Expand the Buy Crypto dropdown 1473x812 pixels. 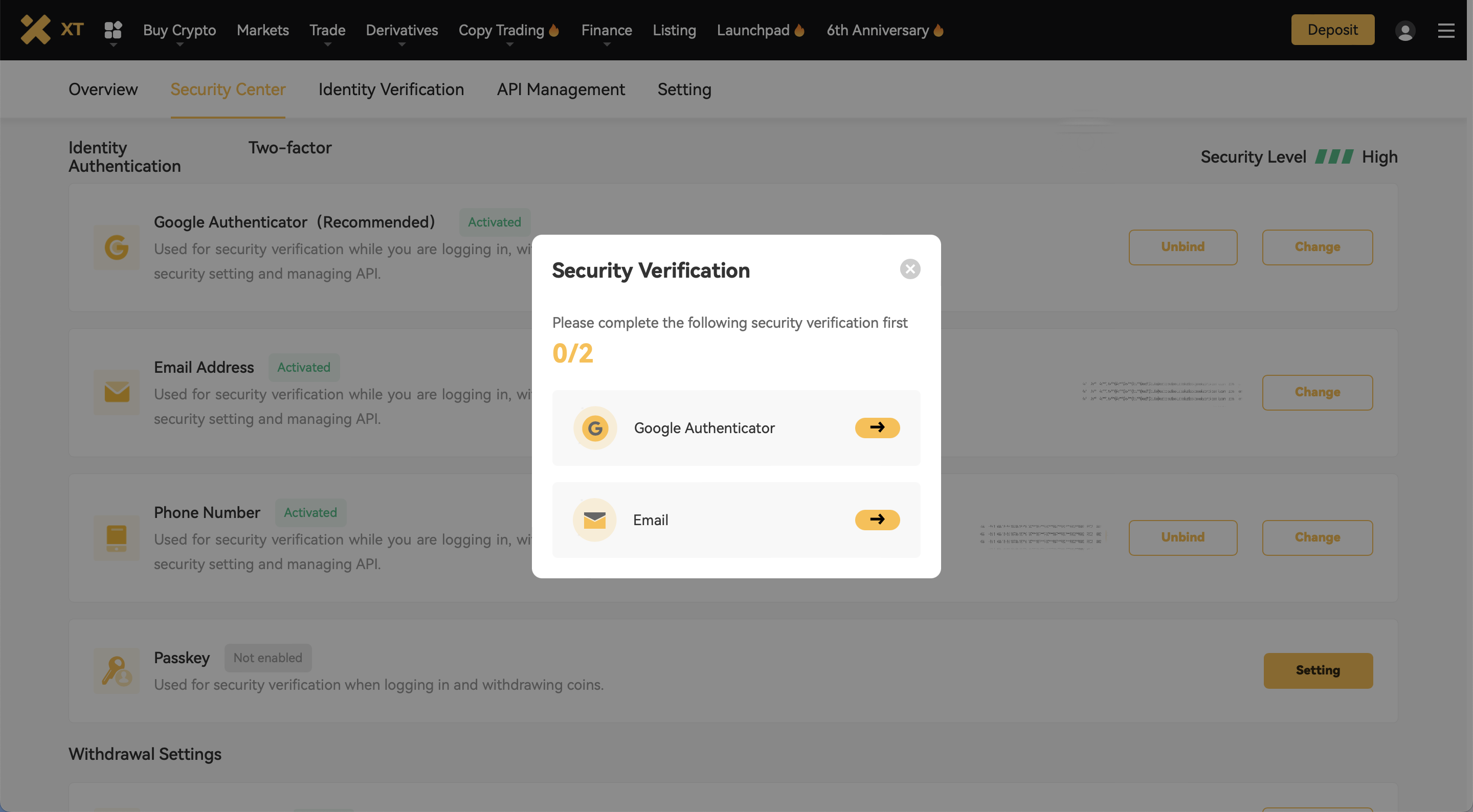click(179, 30)
